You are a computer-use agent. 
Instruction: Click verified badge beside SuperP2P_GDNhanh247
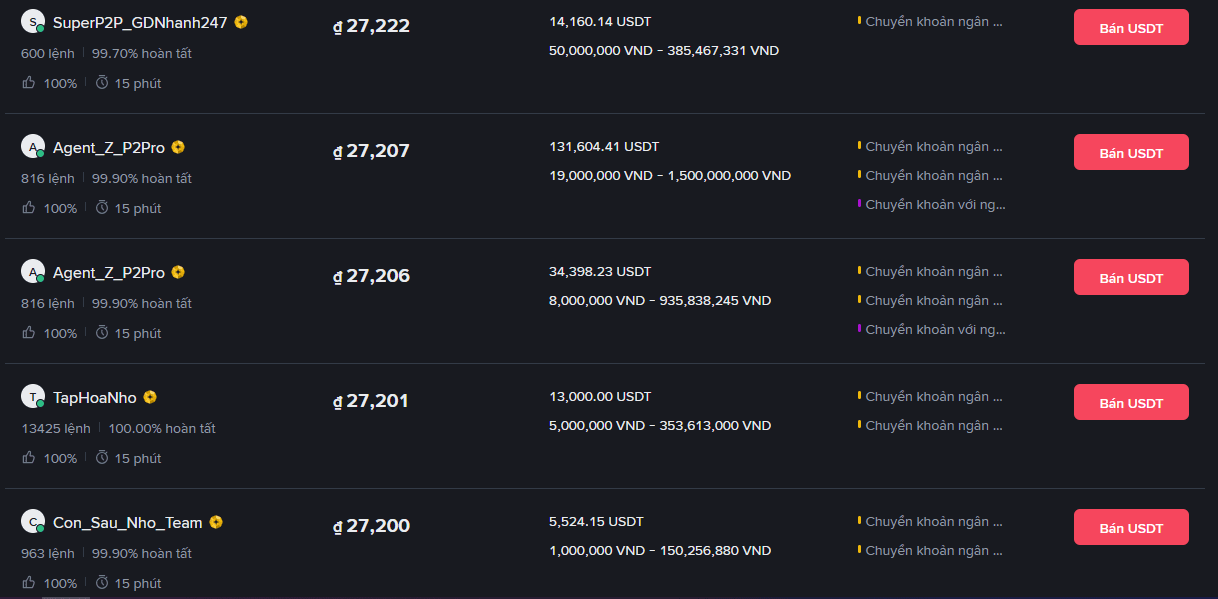[241, 22]
